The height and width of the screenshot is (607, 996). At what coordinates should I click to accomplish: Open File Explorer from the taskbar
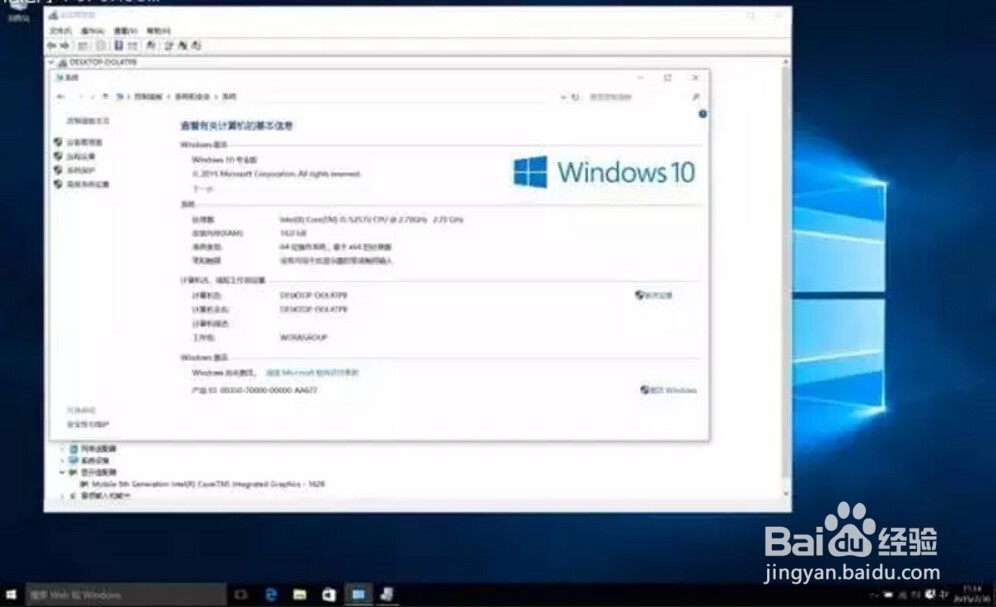click(300, 595)
